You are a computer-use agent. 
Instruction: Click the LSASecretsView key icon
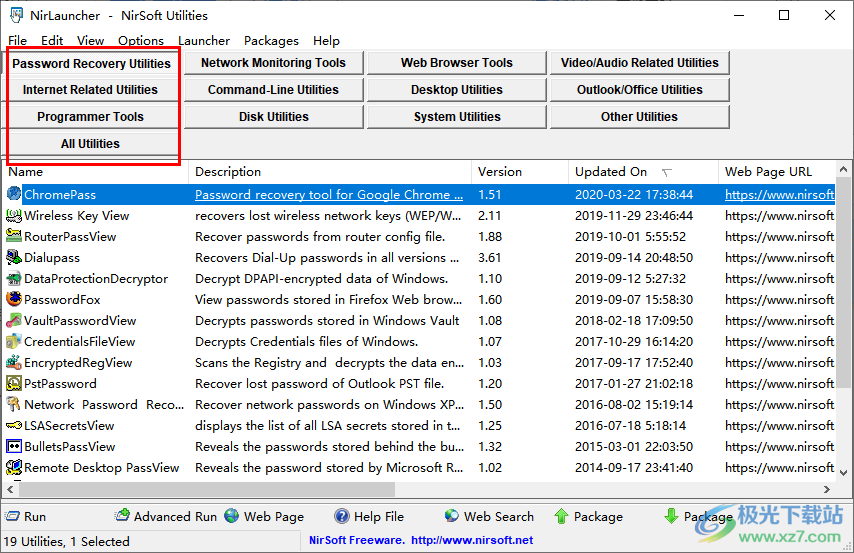click(14, 426)
